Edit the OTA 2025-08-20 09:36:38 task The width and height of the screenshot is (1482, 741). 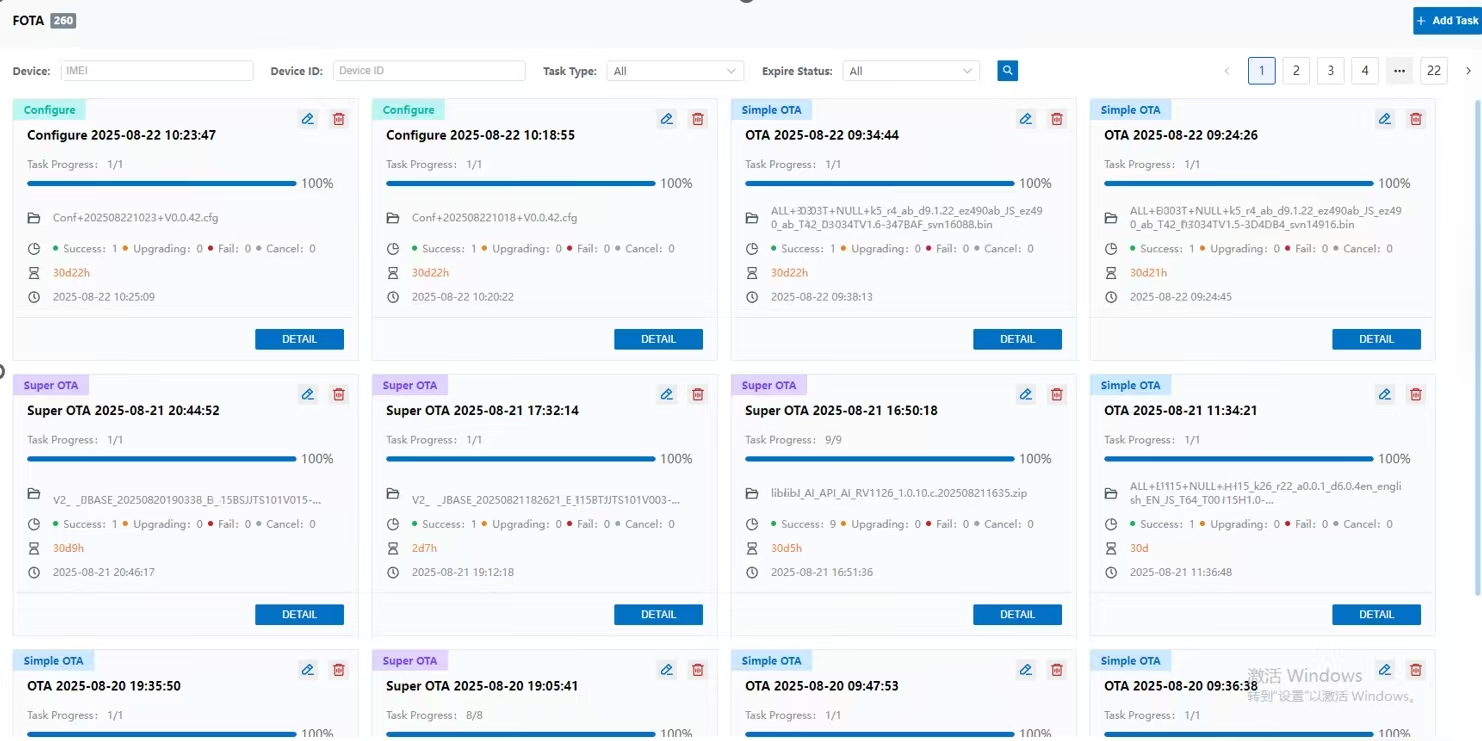pos(1385,670)
